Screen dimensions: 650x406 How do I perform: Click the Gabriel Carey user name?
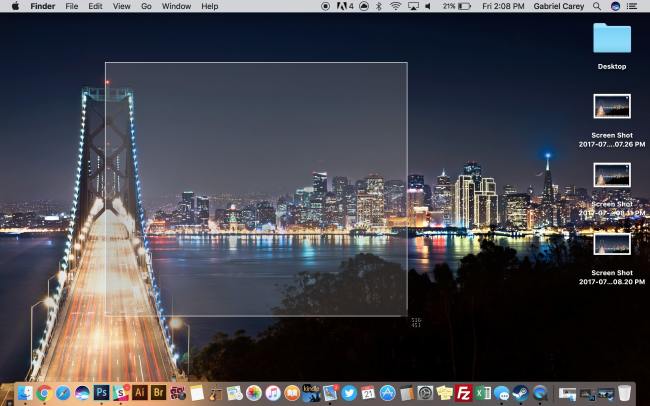tap(559, 6)
